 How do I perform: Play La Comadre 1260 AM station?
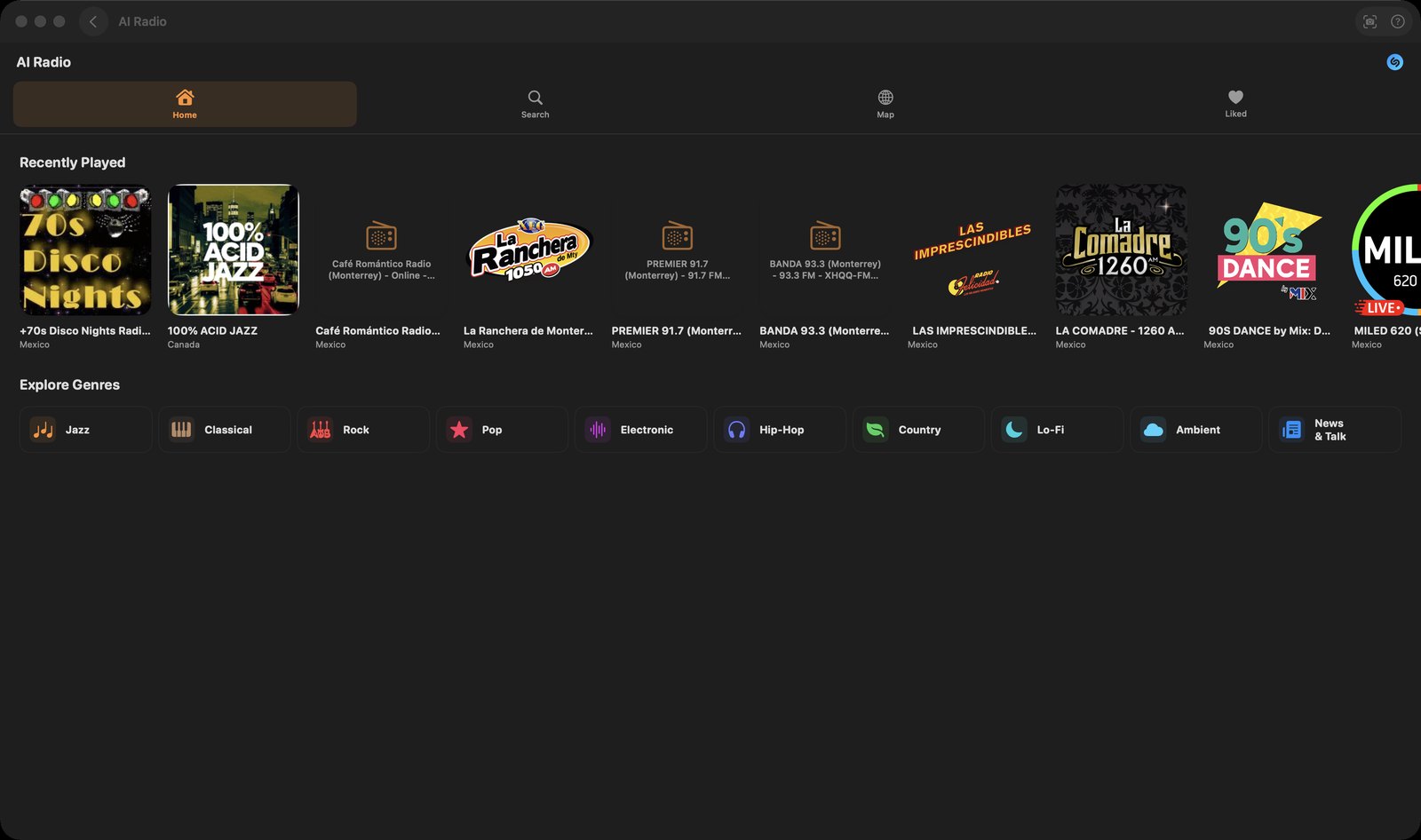[1121, 250]
